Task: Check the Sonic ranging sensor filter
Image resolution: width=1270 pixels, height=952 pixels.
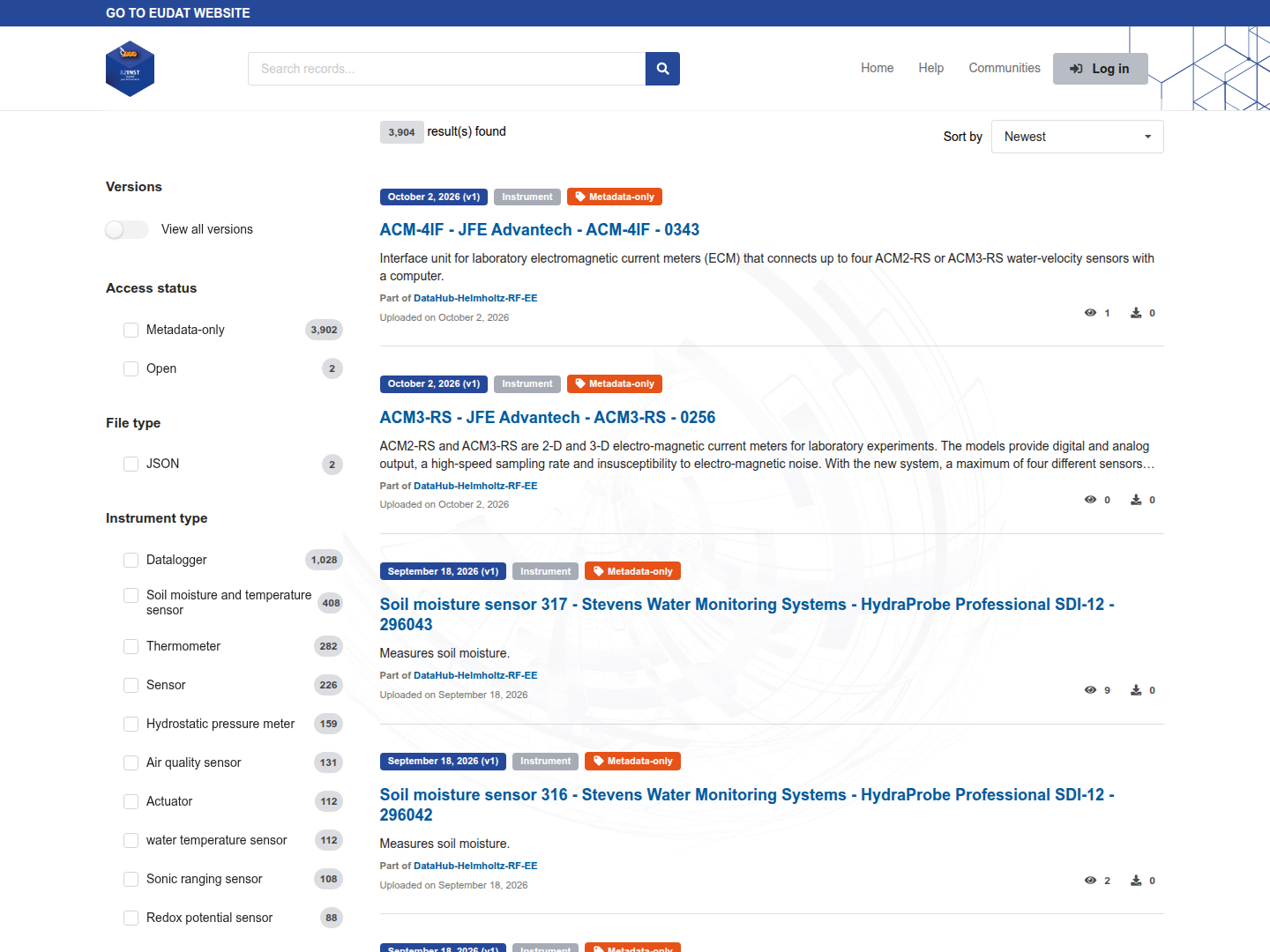Action: pyautogui.click(x=131, y=879)
